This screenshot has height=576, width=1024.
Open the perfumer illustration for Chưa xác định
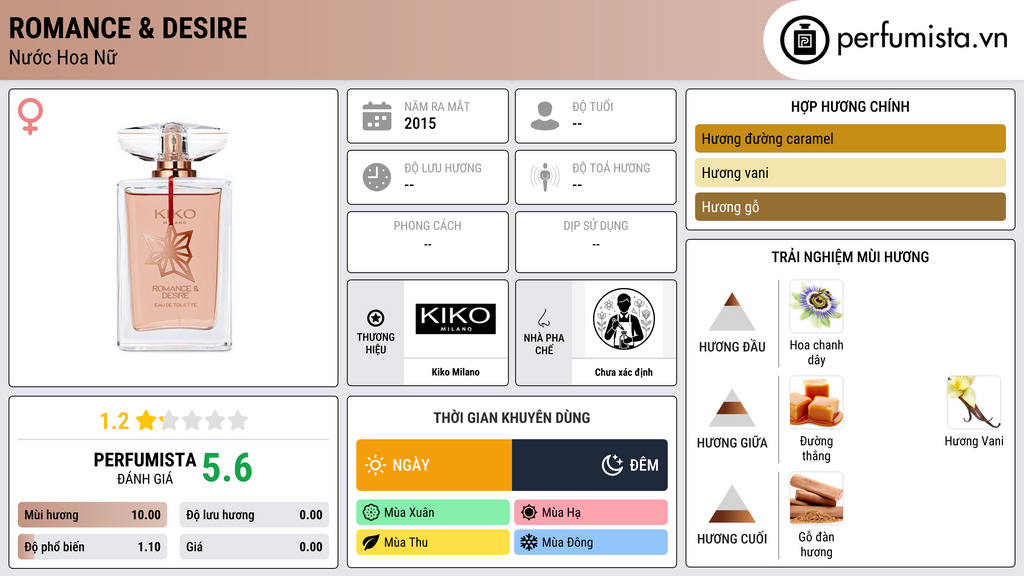[x=624, y=319]
